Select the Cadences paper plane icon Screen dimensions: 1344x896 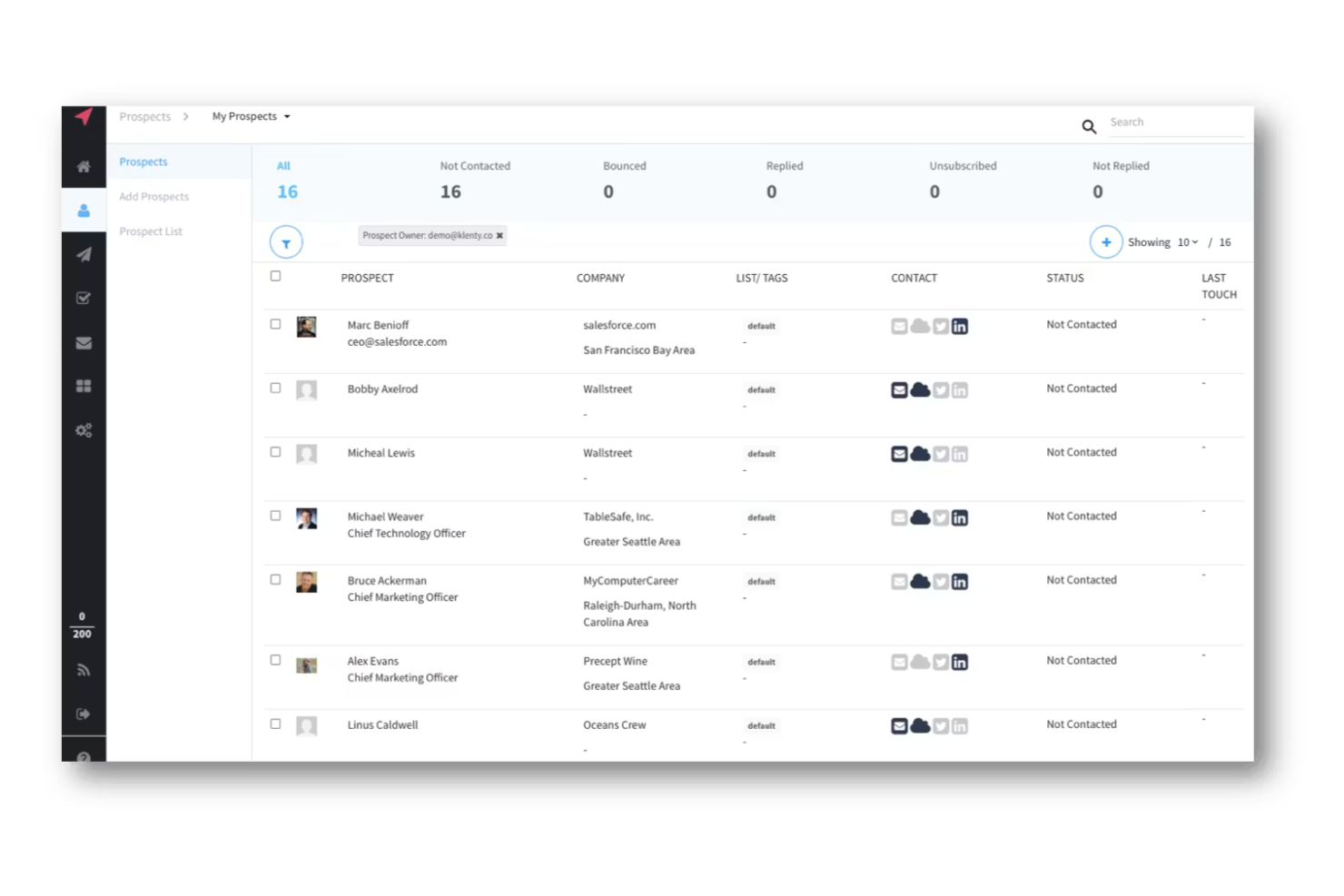(84, 254)
